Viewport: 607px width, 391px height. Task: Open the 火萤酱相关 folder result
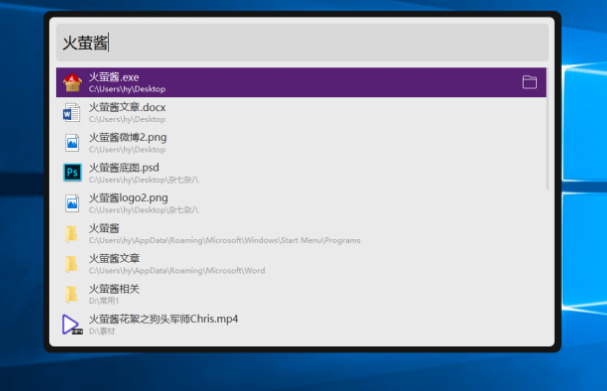pyautogui.click(x=301, y=294)
